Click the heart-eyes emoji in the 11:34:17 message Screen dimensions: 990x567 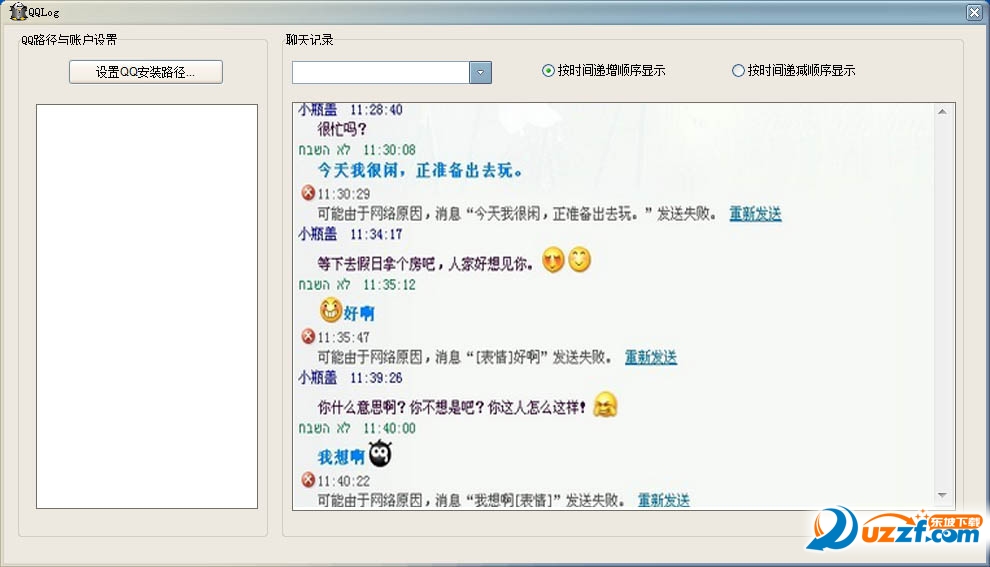(554, 260)
